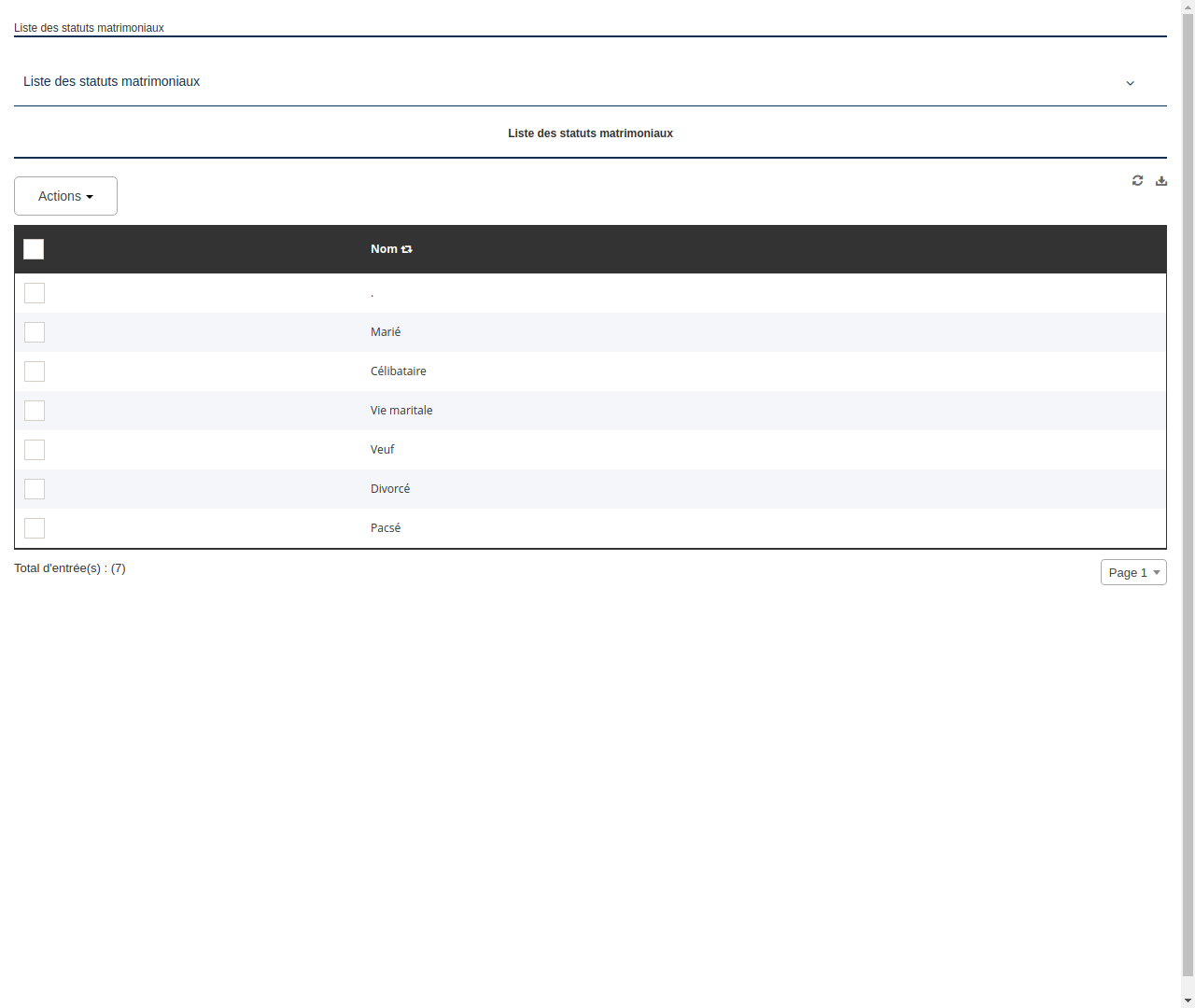The height and width of the screenshot is (1008, 1195).
Task: Click the Total d'entrée(s) text
Action: click(70, 567)
